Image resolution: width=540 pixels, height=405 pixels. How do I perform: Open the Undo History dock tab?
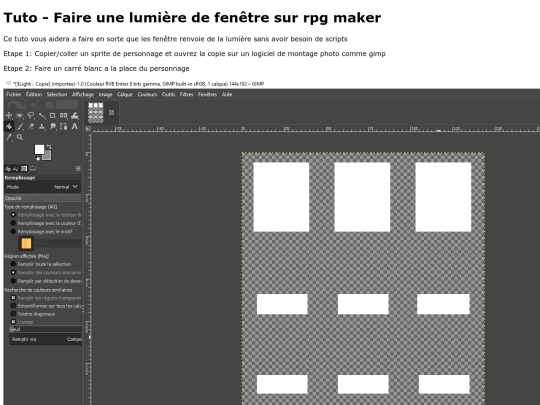tap(16, 168)
